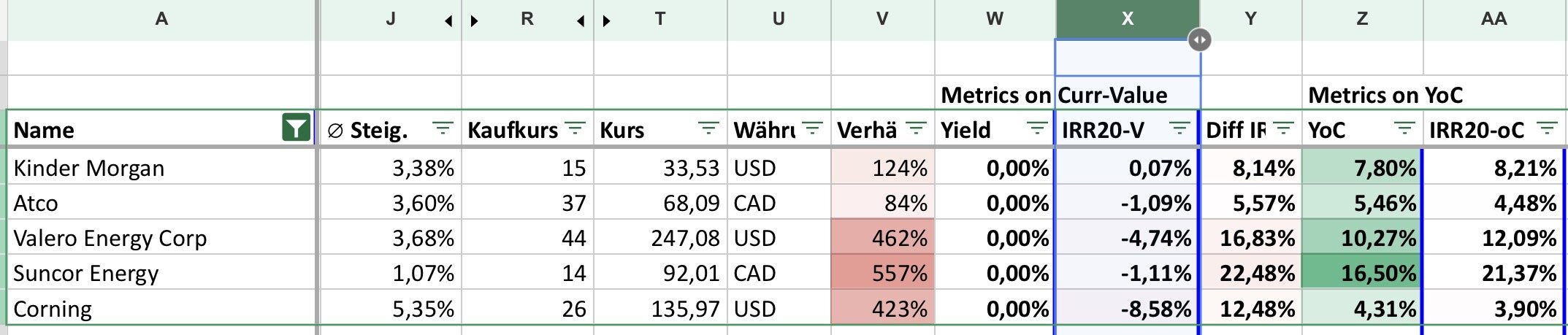
Task: Select column X header
Action: [x=1127, y=19]
